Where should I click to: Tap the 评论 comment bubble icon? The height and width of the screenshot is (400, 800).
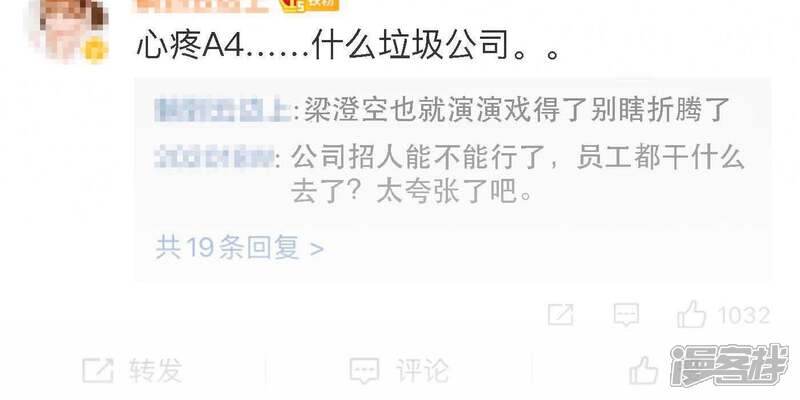click(x=364, y=370)
